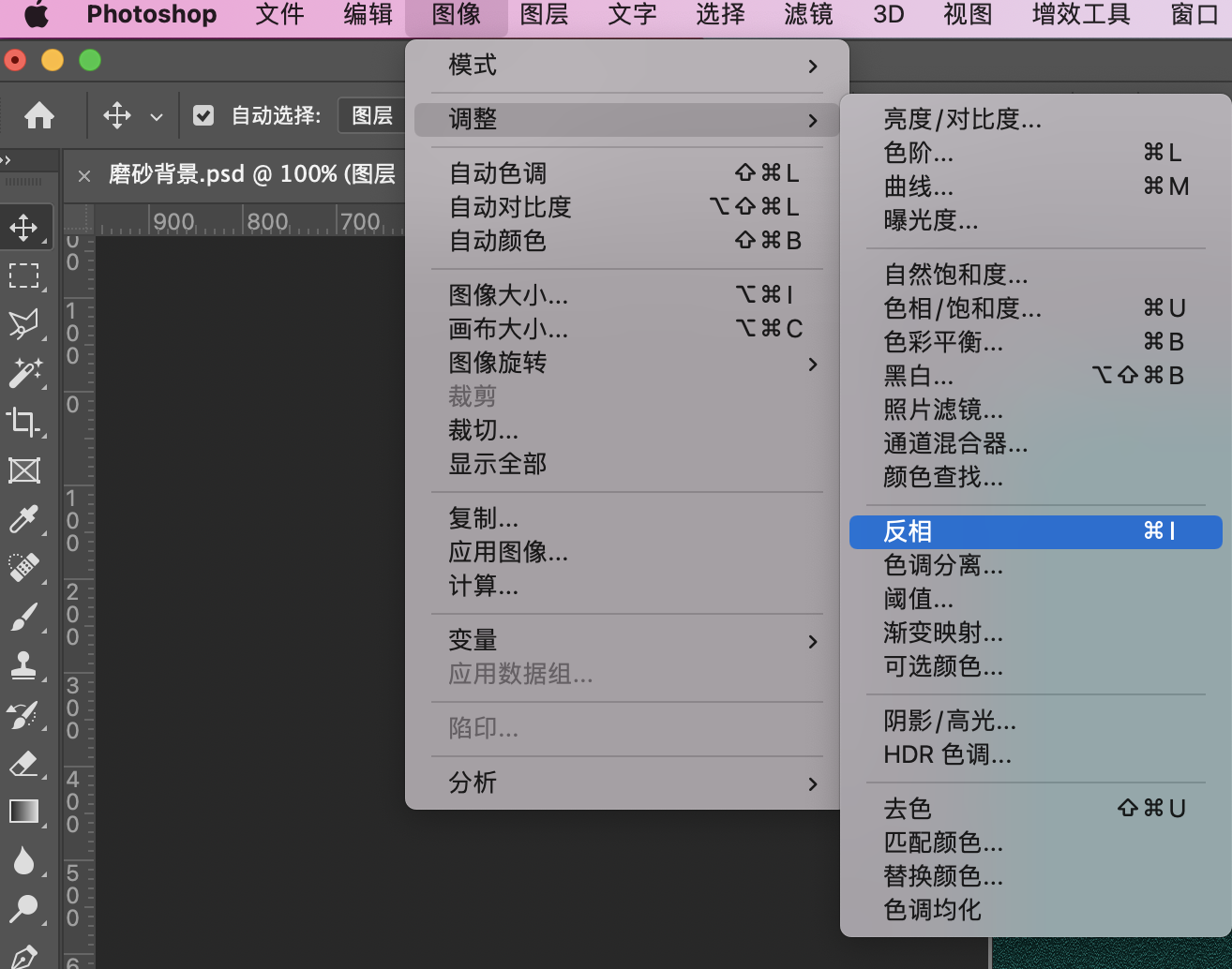Screen dimensions: 1232x969
Task: Select 渐变映射... adjustment
Action: click(1036, 633)
